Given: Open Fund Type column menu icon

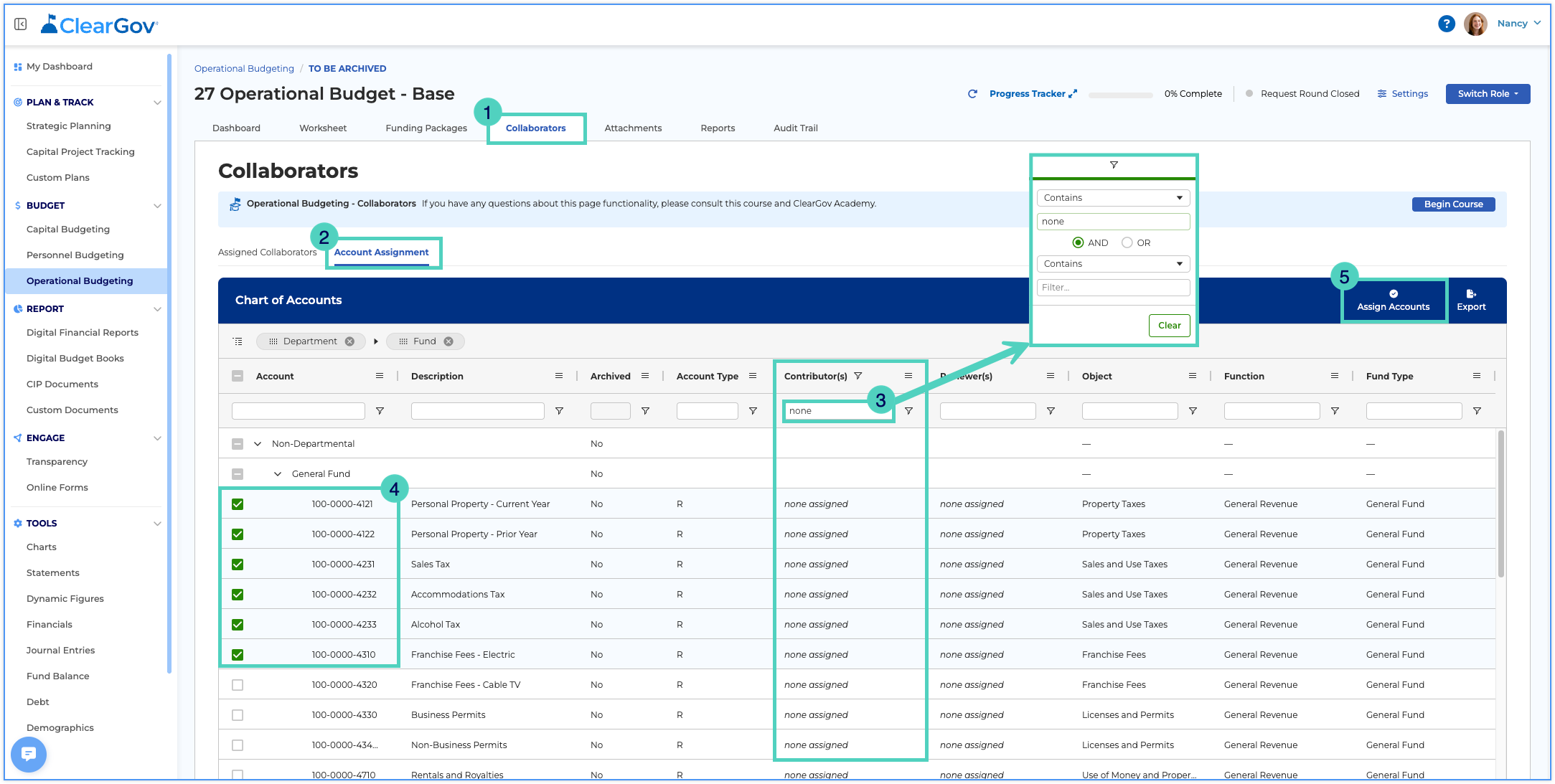Looking at the screenshot, I should (x=1477, y=376).
